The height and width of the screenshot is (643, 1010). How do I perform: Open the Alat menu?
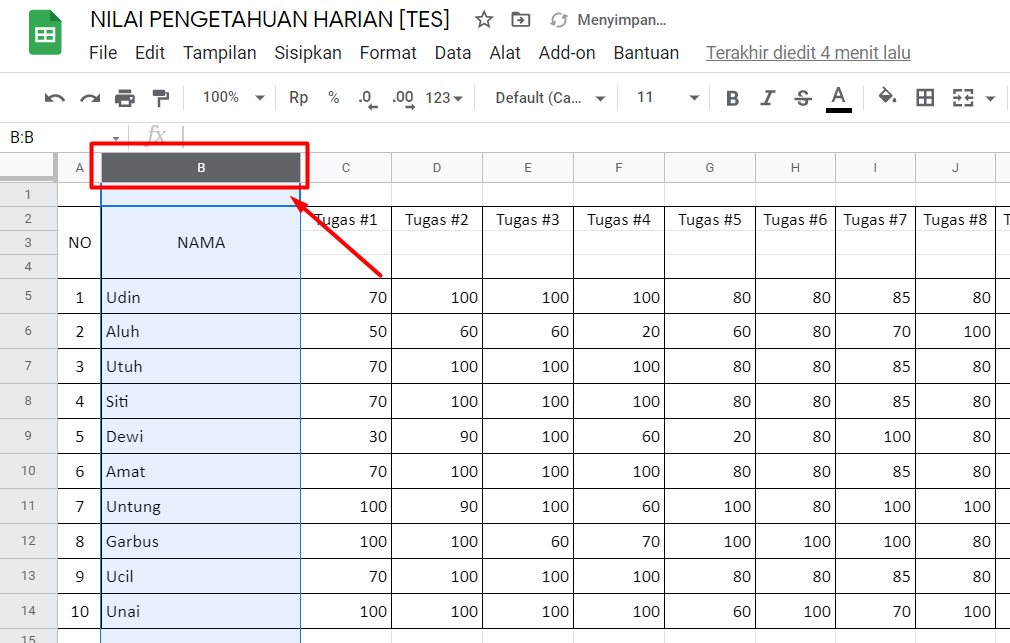coord(505,53)
